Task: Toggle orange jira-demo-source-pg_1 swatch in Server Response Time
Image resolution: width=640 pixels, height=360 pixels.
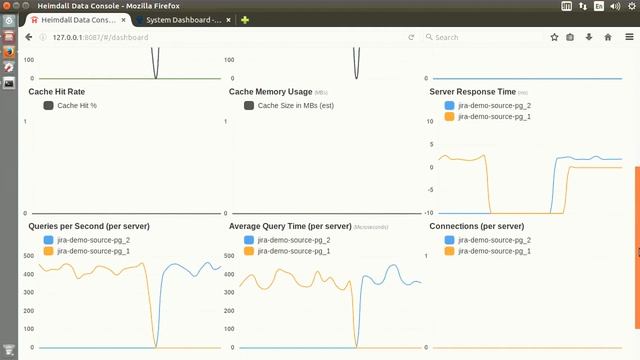Action: (x=449, y=116)
